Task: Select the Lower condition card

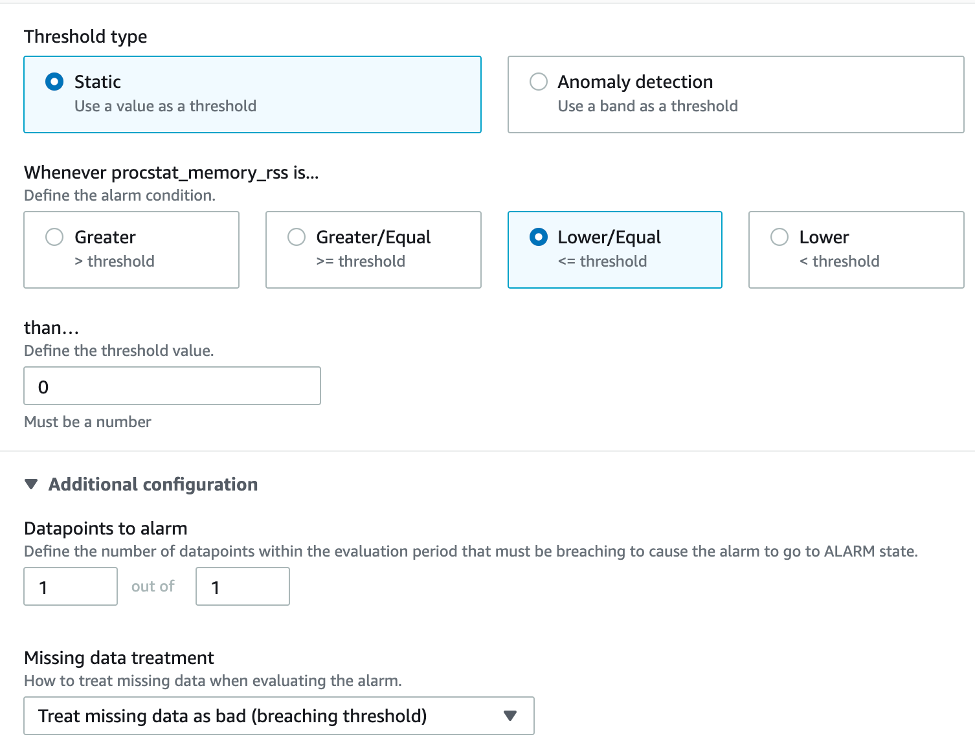Action: tap(856, 249)
